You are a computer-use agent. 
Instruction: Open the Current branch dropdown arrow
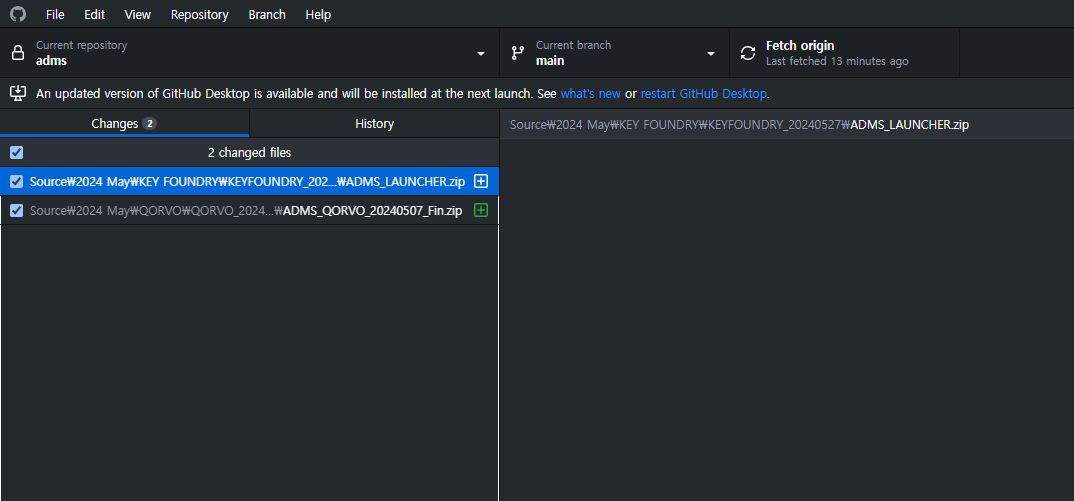[711, 53]
